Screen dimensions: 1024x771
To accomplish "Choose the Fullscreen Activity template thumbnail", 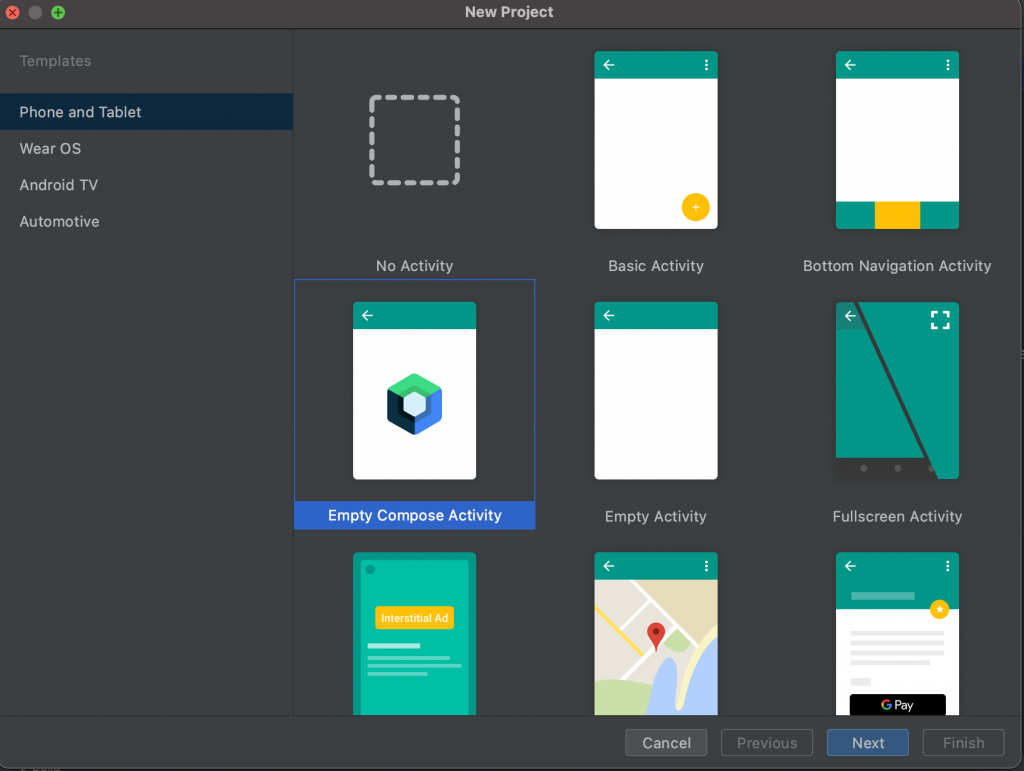I will (x=897, y=390).
